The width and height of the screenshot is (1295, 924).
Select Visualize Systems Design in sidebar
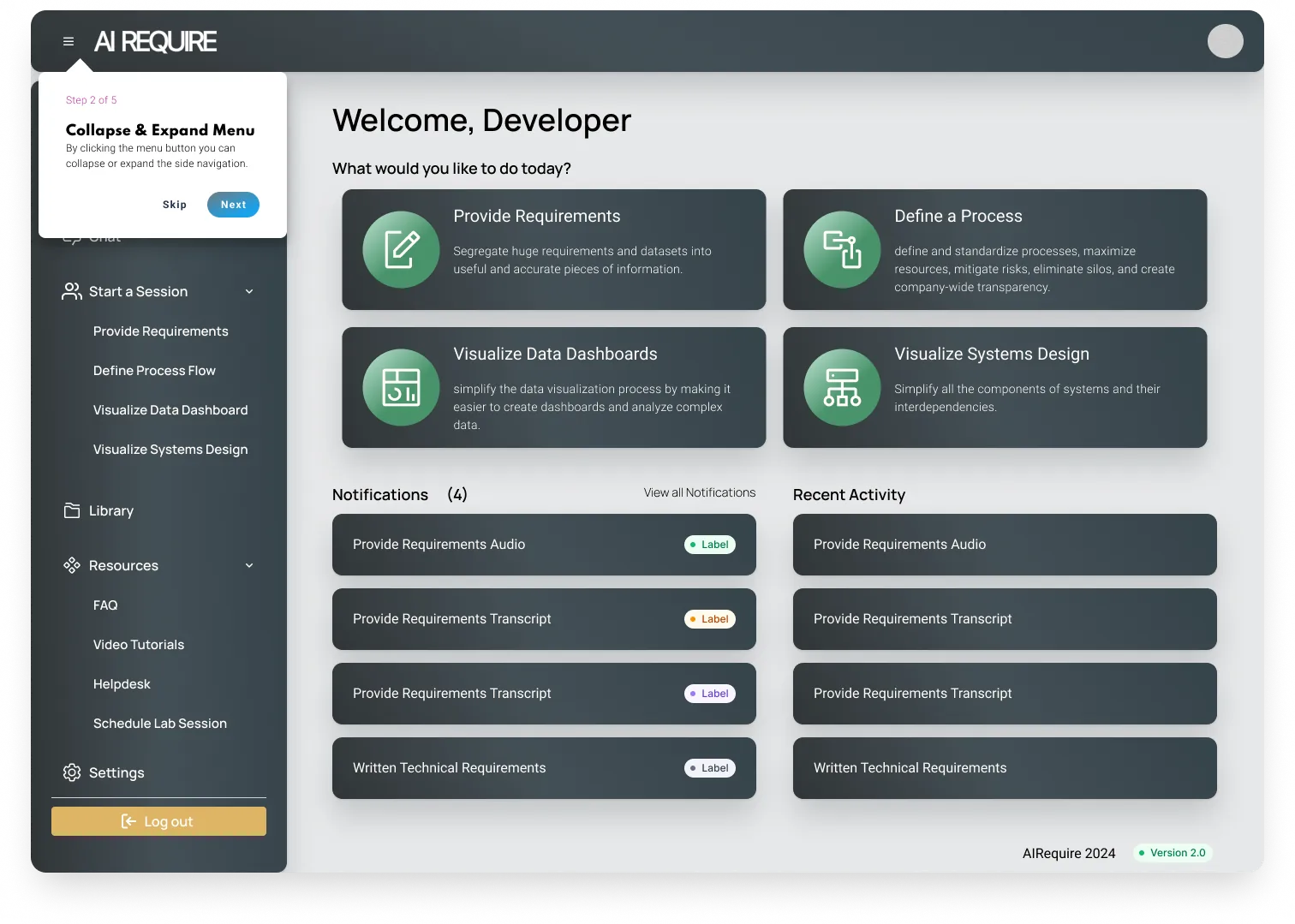(x=170, y=450)
